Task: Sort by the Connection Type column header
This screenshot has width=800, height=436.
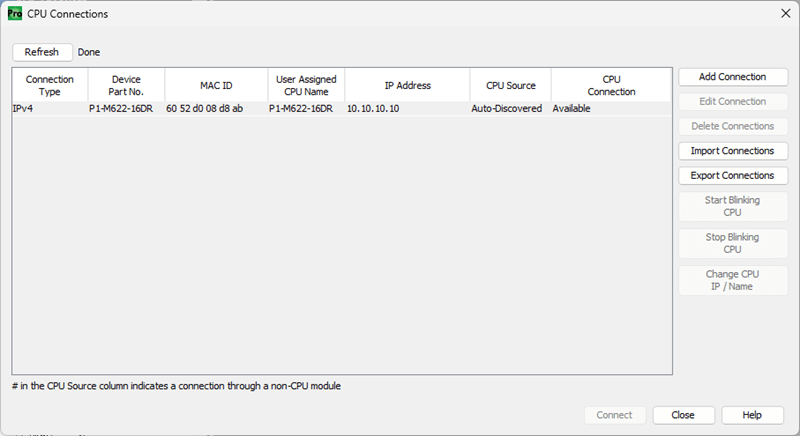Action: click(50, 85)
